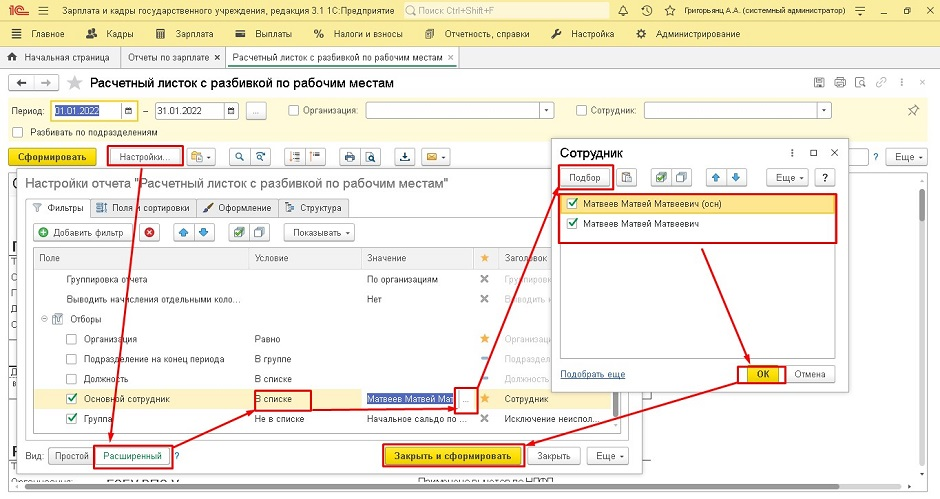Click the Подобрать еще link
The height and width of the screenshot is (499, 940).
(x=592, y=374)
